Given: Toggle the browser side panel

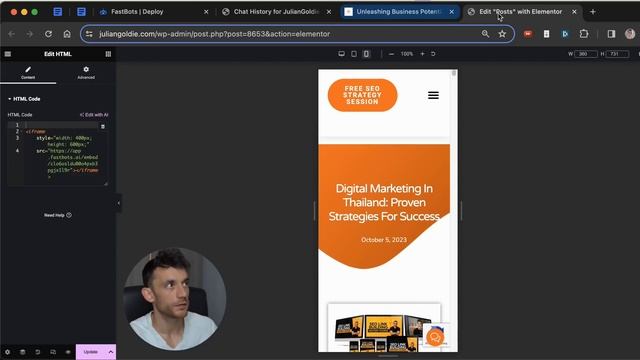Looking at the screenshot, I should tap(611, 34).
